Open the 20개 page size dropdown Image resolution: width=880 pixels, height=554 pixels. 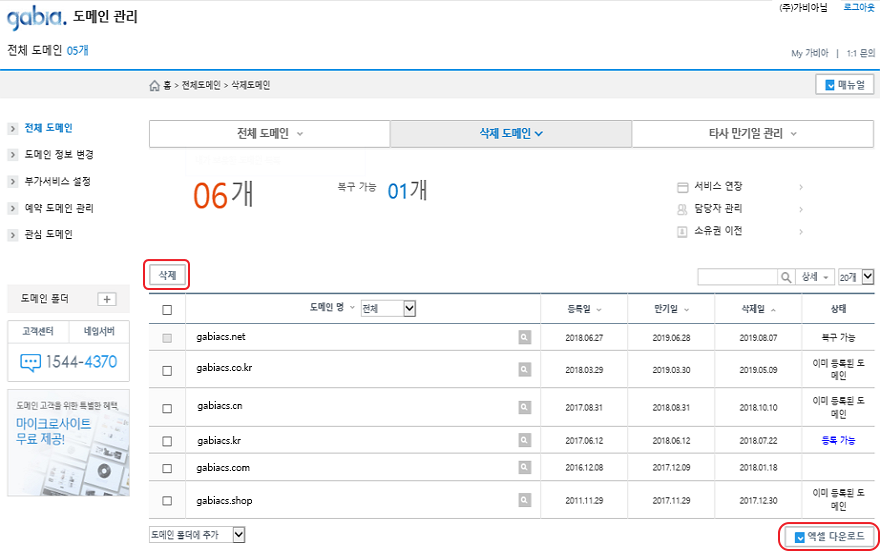tap(856, 277)
